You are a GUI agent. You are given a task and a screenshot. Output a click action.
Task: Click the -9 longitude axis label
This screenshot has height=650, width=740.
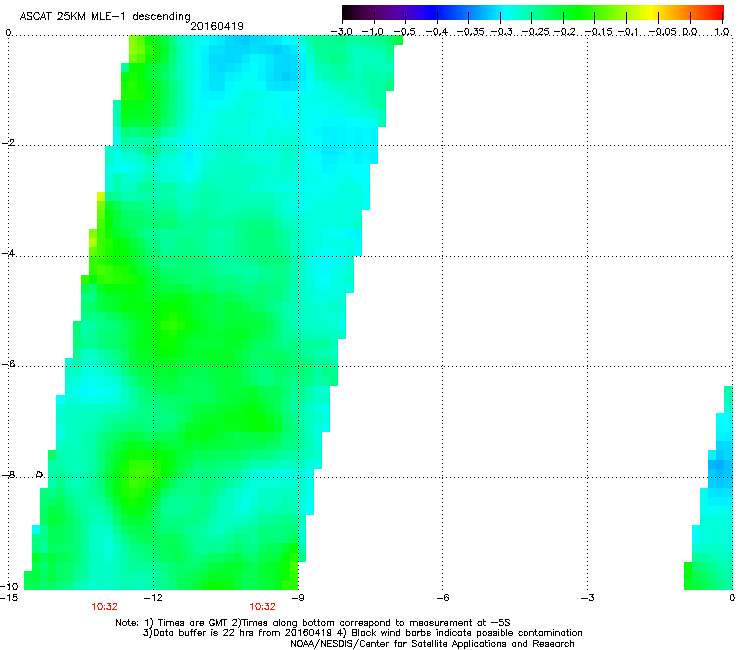(x=298, y=598)
